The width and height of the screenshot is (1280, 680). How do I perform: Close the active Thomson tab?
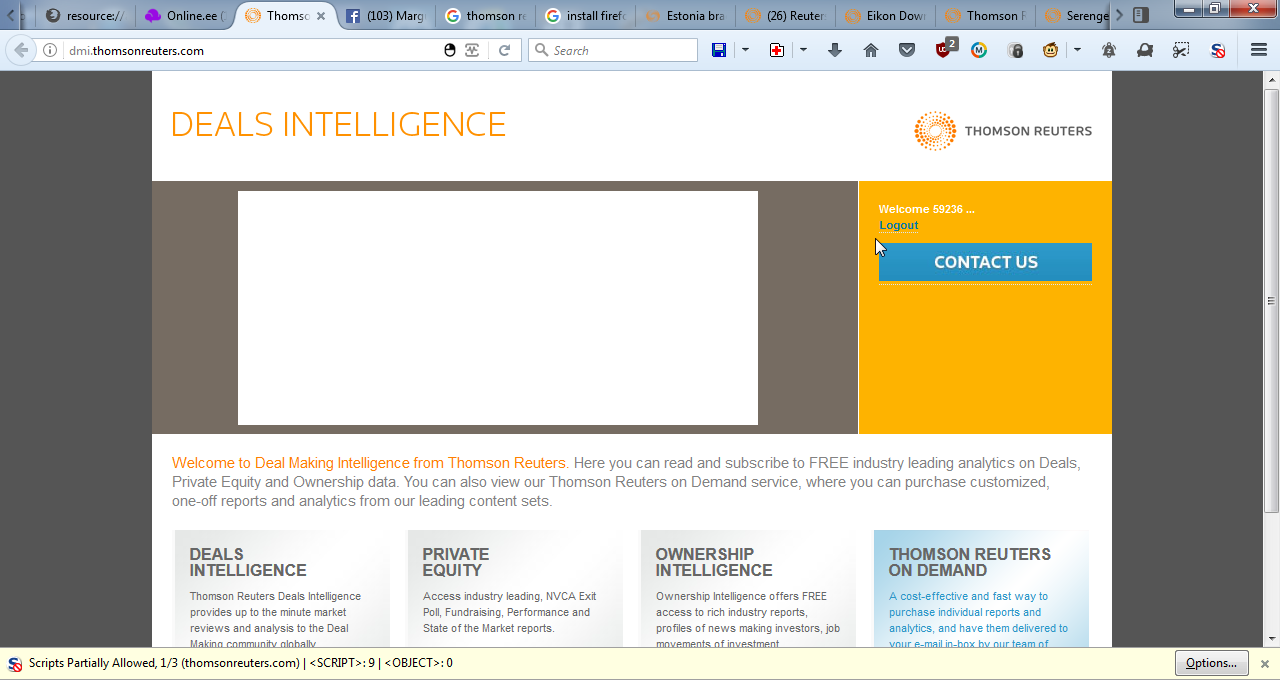click(x=321, y=16)
